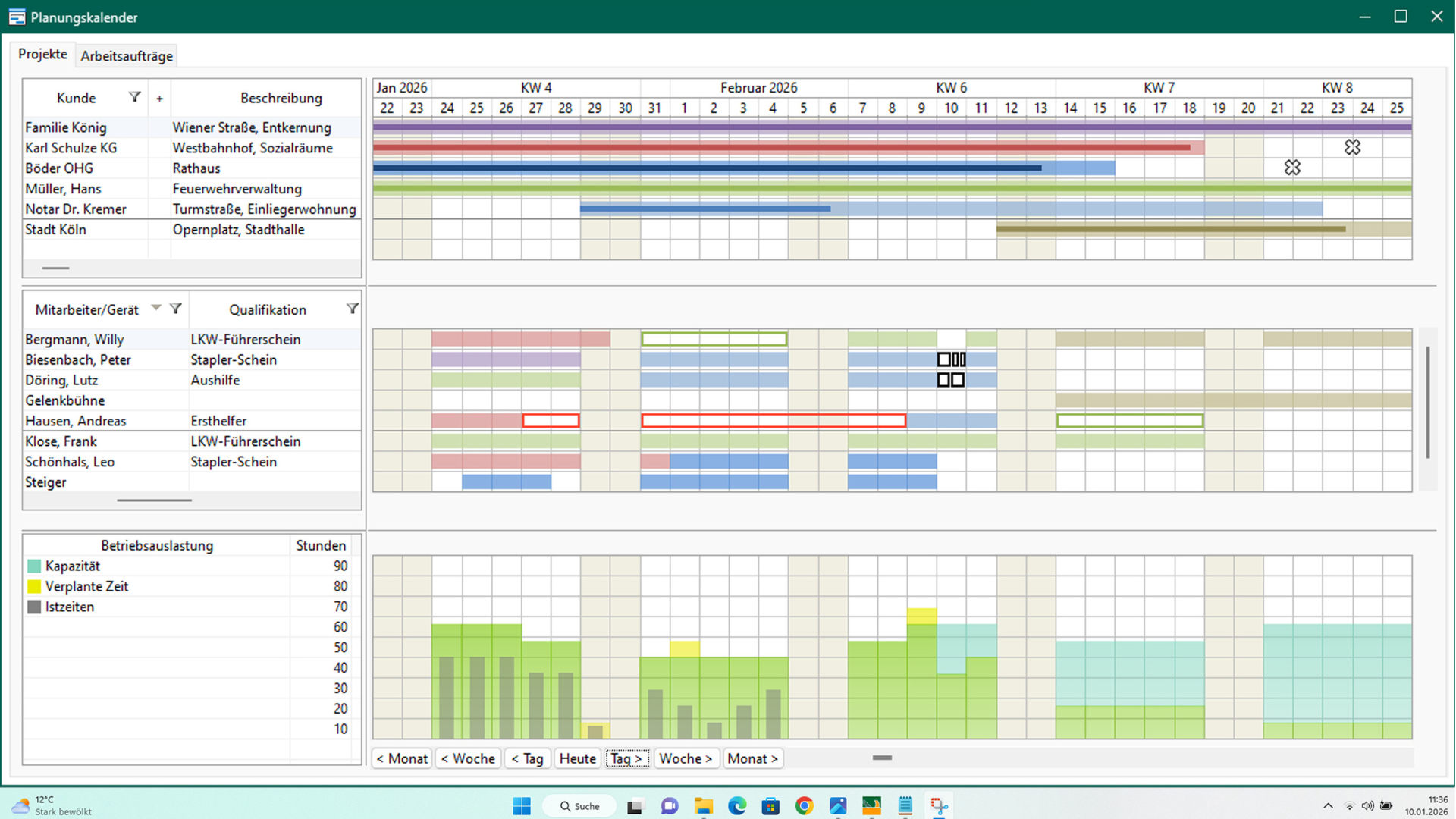Click the Tag > button
Viewport: 1456px width, 819px height.
626,758
